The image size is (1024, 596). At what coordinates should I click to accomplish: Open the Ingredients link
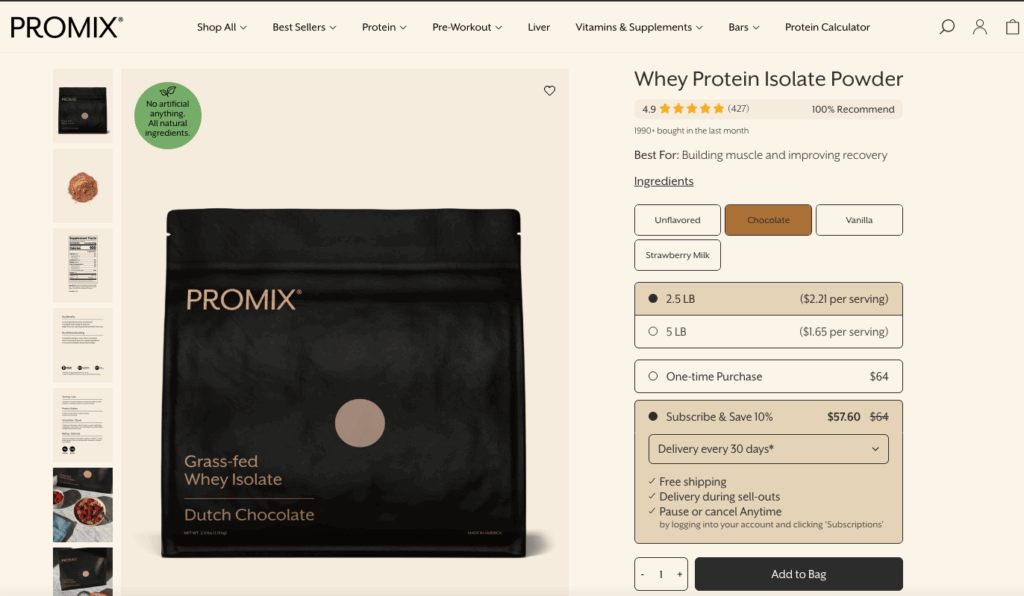coord(664,181)
